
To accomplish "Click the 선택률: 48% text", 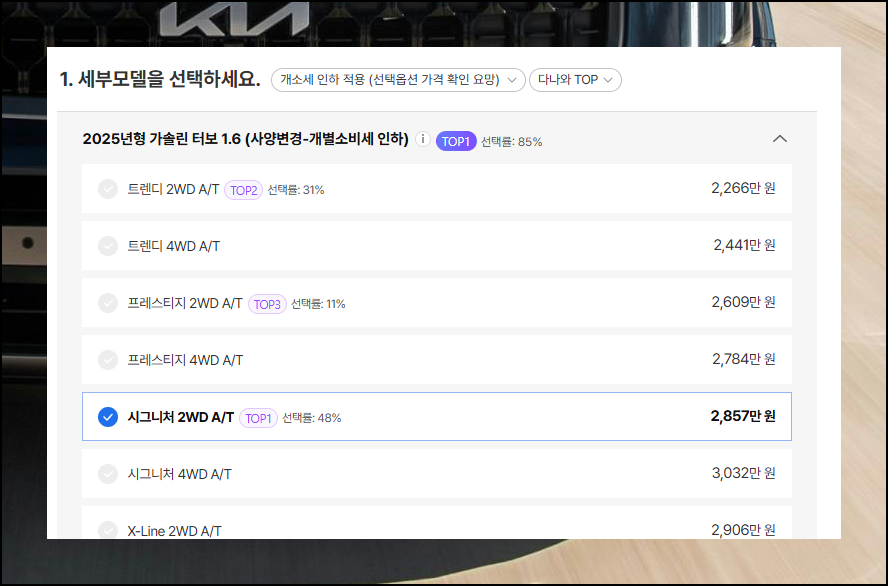I will [311, 418].
